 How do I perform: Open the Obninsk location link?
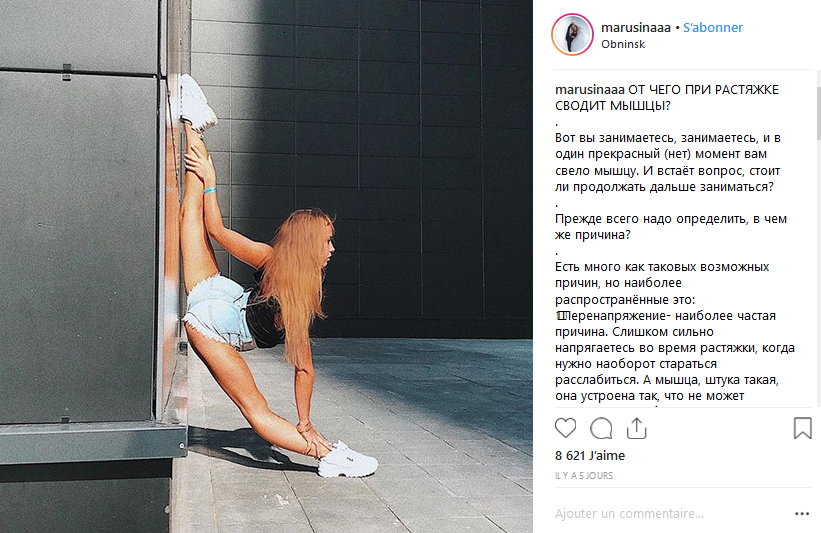coord(623,44)
